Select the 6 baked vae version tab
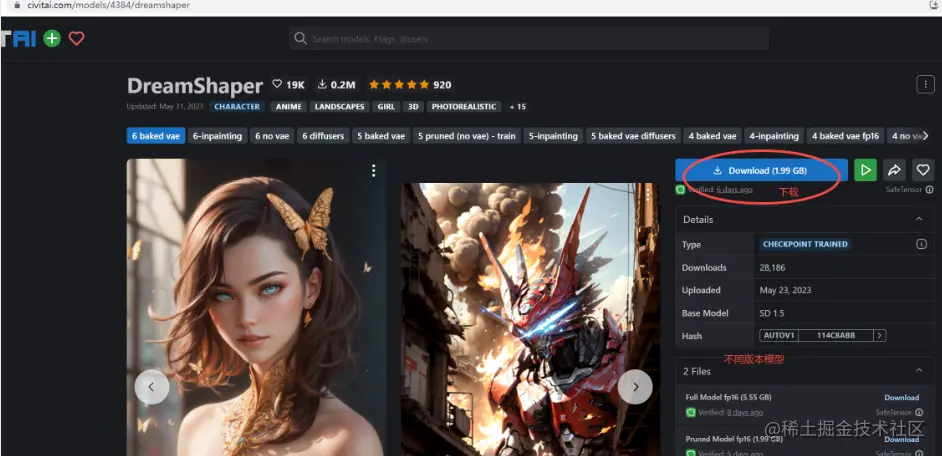The image size is (942, 456). 156,136
